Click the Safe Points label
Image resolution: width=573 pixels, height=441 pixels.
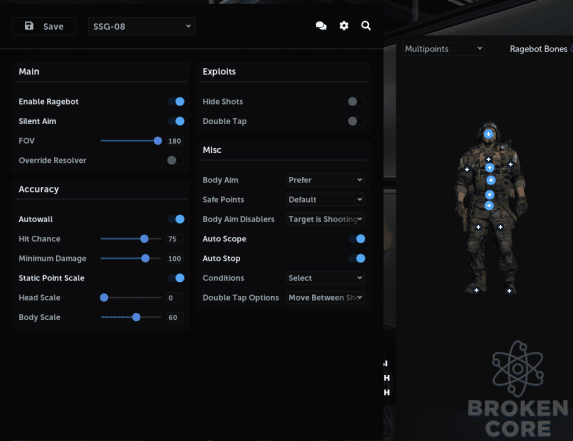coord(223,200)
